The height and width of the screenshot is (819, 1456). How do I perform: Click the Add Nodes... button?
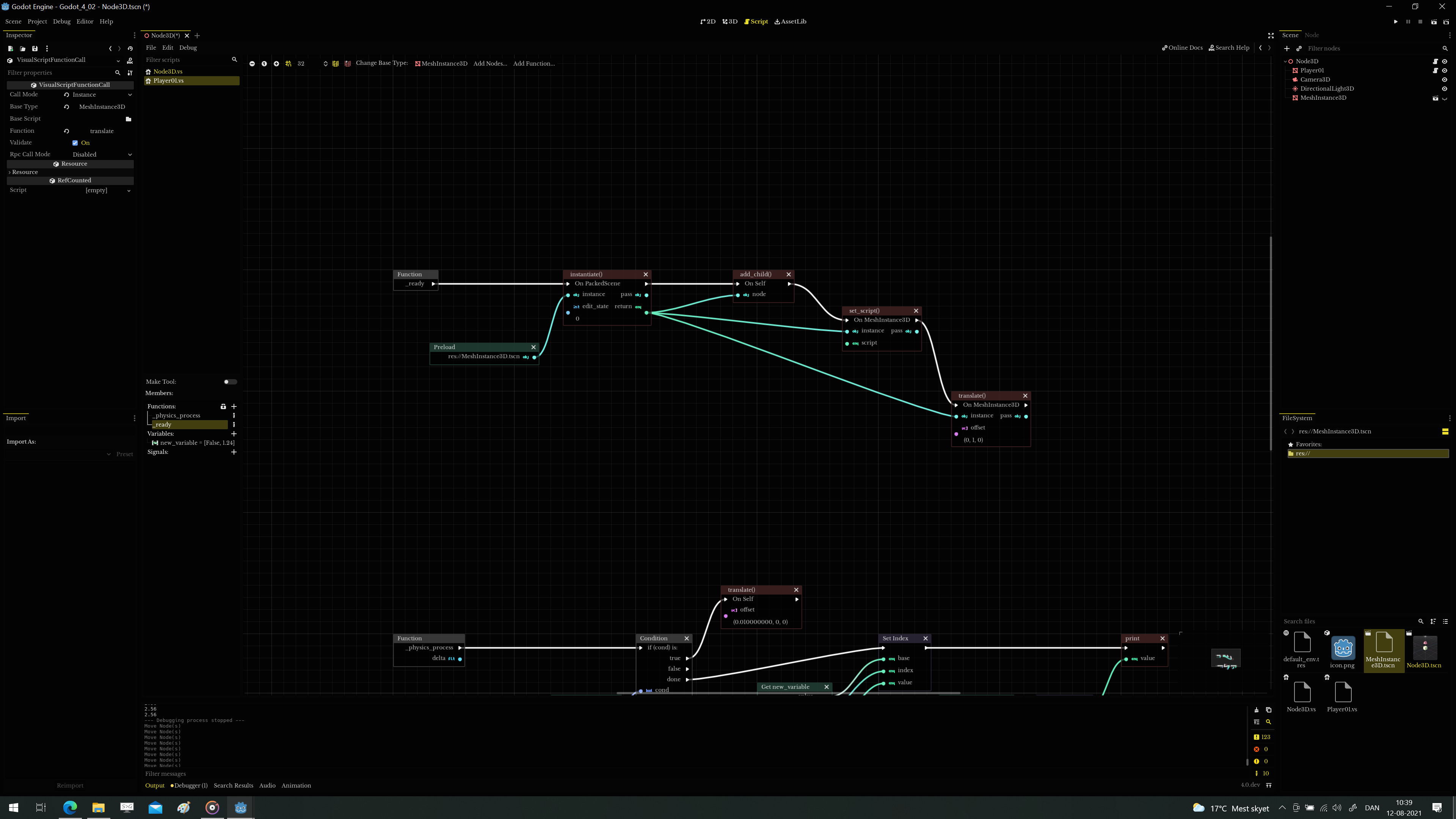(x=490, y=63)
